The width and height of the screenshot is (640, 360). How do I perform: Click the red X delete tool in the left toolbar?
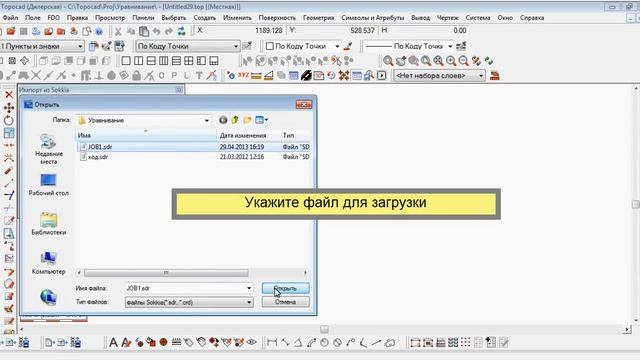click(9, 95)
